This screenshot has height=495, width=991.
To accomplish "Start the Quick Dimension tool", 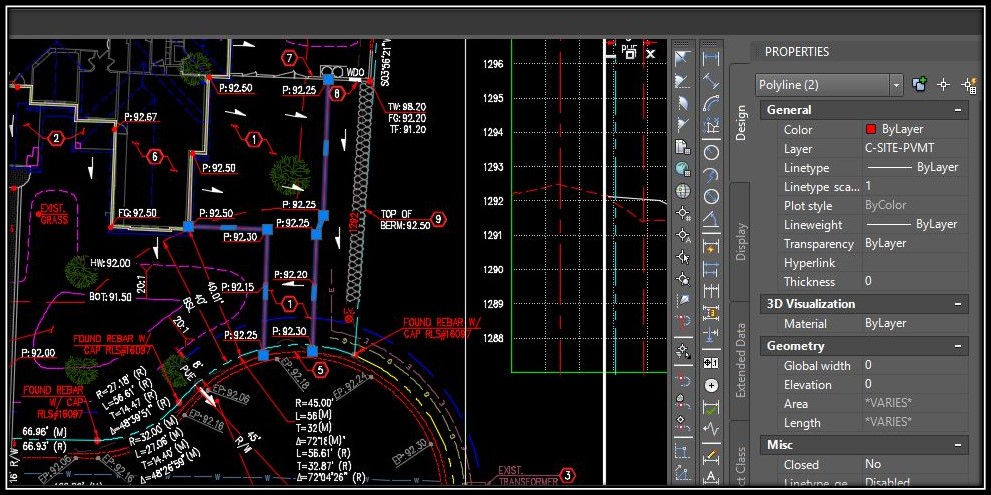I will [x=712, y=248].
